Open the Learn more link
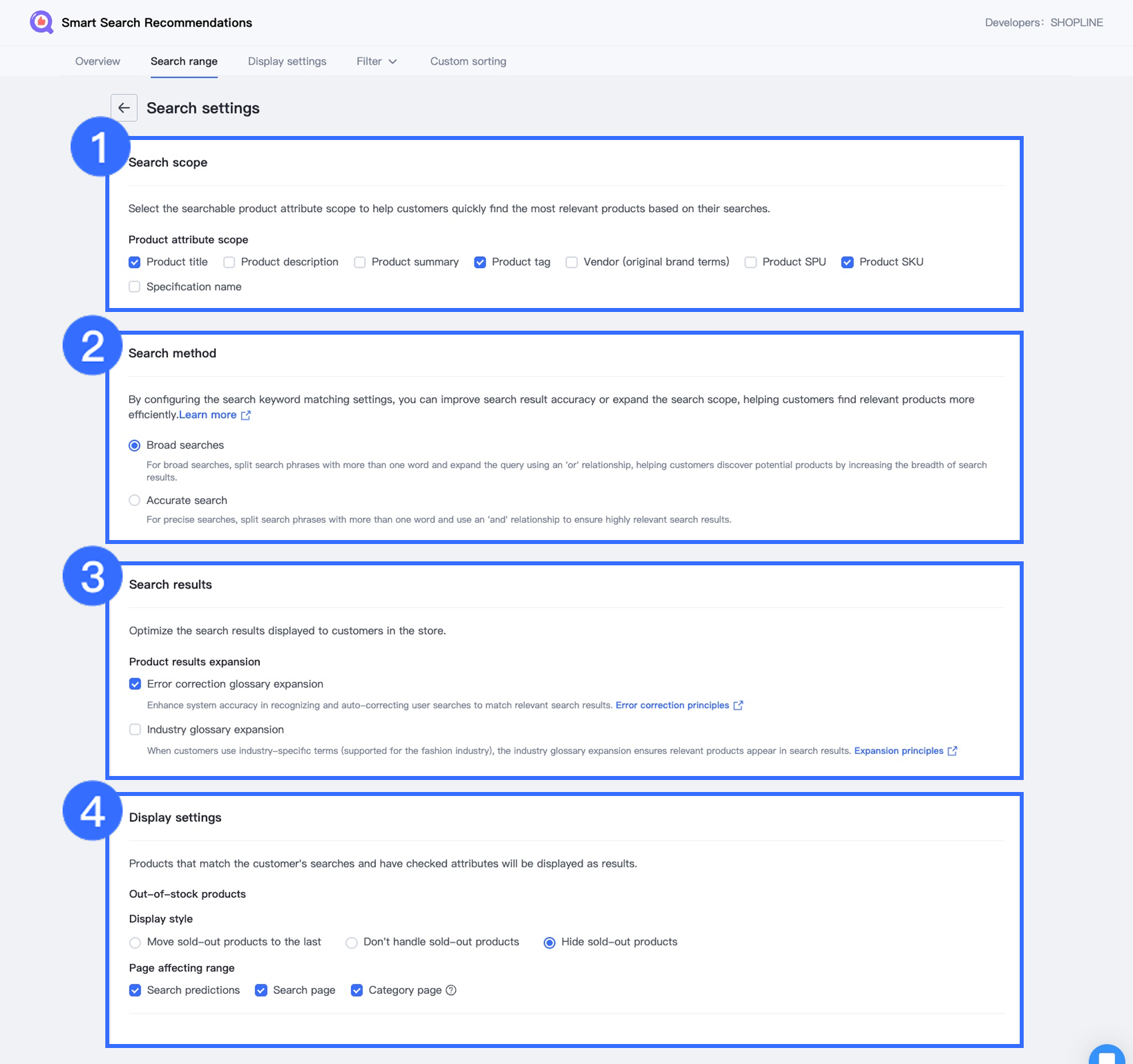 coord(208,415)
